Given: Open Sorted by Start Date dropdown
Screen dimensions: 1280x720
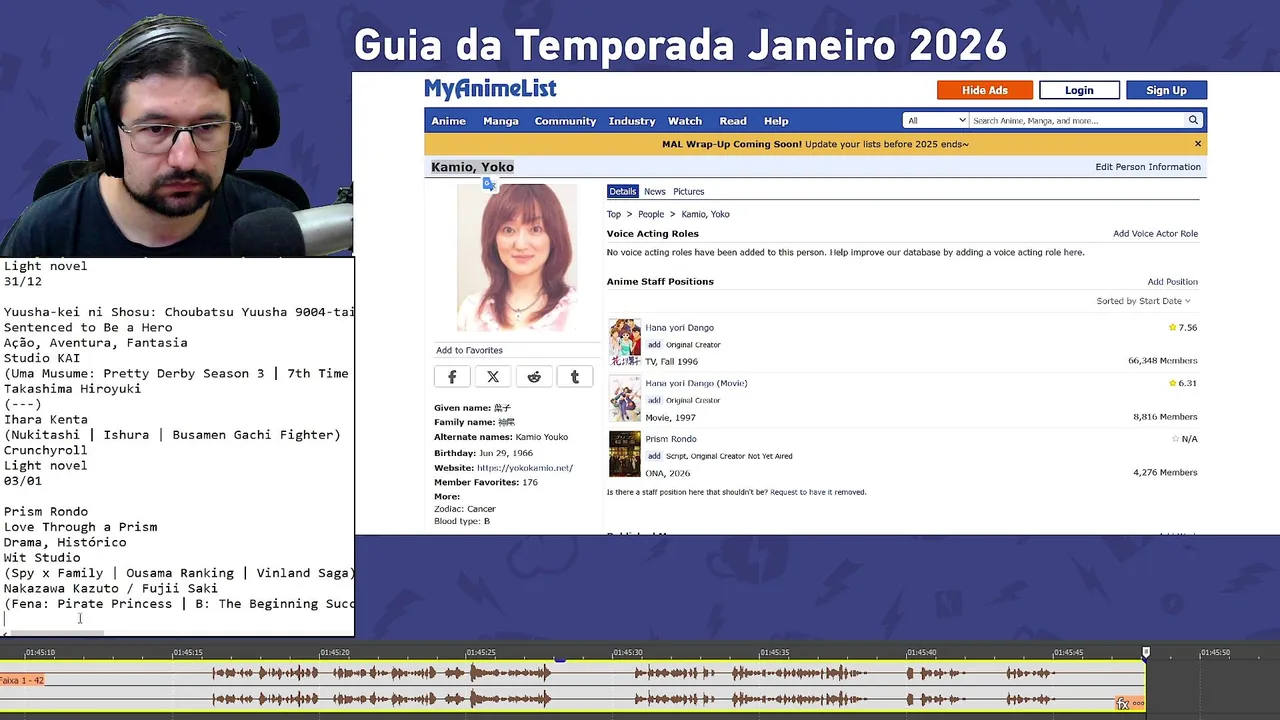Looking at the screenshot, I should (x=1143, y=301).
